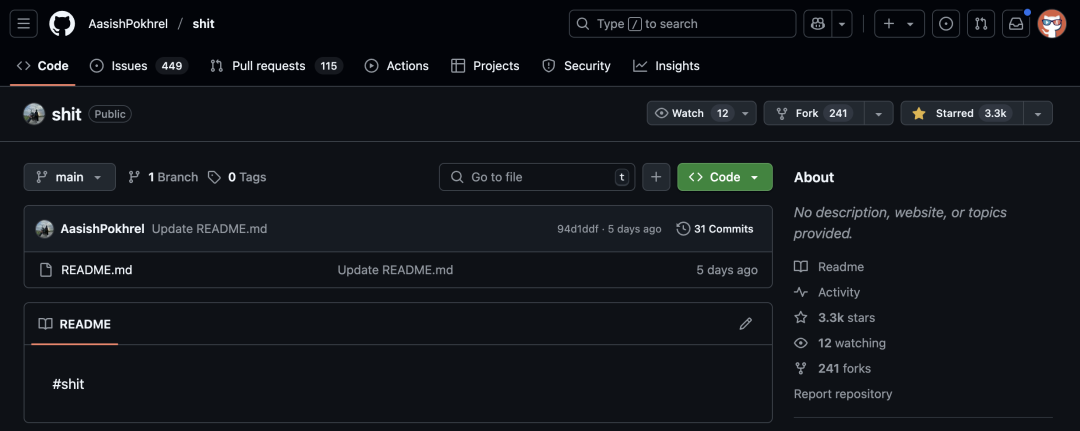Expand the star lists dropdown arrow
The height and width of the screenshot is (431, 1080).
tap(1038, 114)
